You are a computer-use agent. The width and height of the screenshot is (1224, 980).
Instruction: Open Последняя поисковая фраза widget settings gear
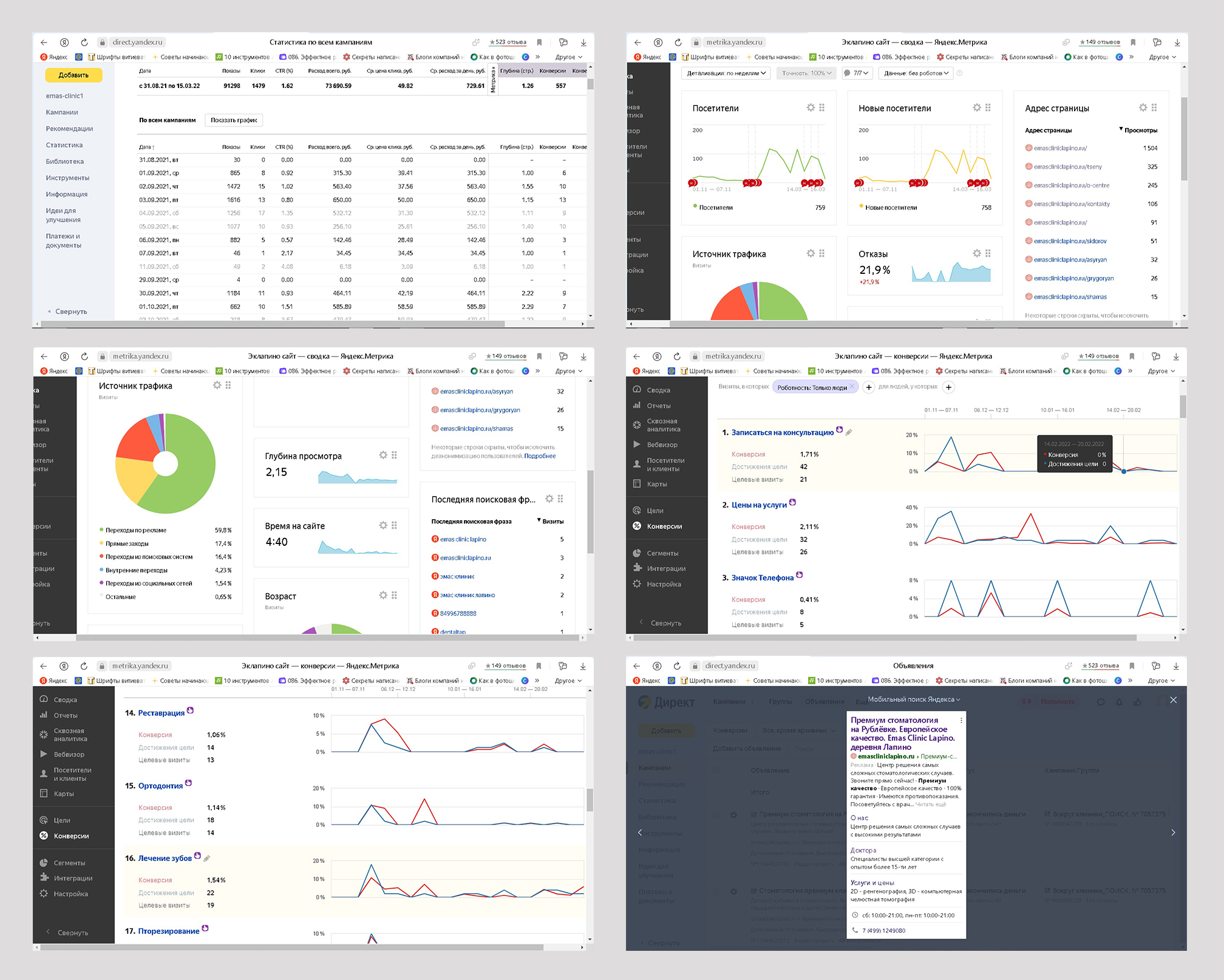point(549,499)
